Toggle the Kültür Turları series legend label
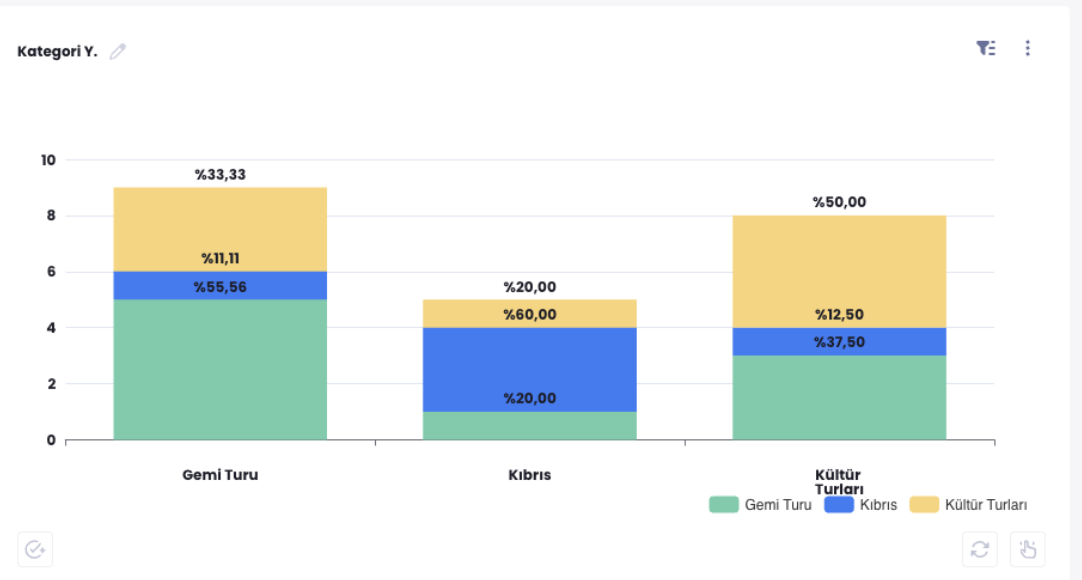This screenshot has width=1082, height=580. click(986, 505)
